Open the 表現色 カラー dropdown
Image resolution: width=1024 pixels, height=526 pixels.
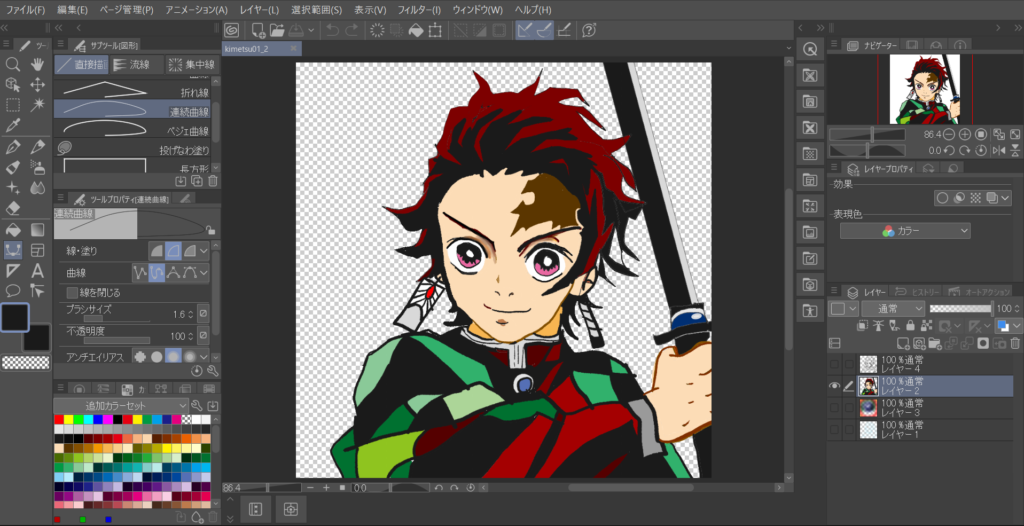tap(904, 231)
